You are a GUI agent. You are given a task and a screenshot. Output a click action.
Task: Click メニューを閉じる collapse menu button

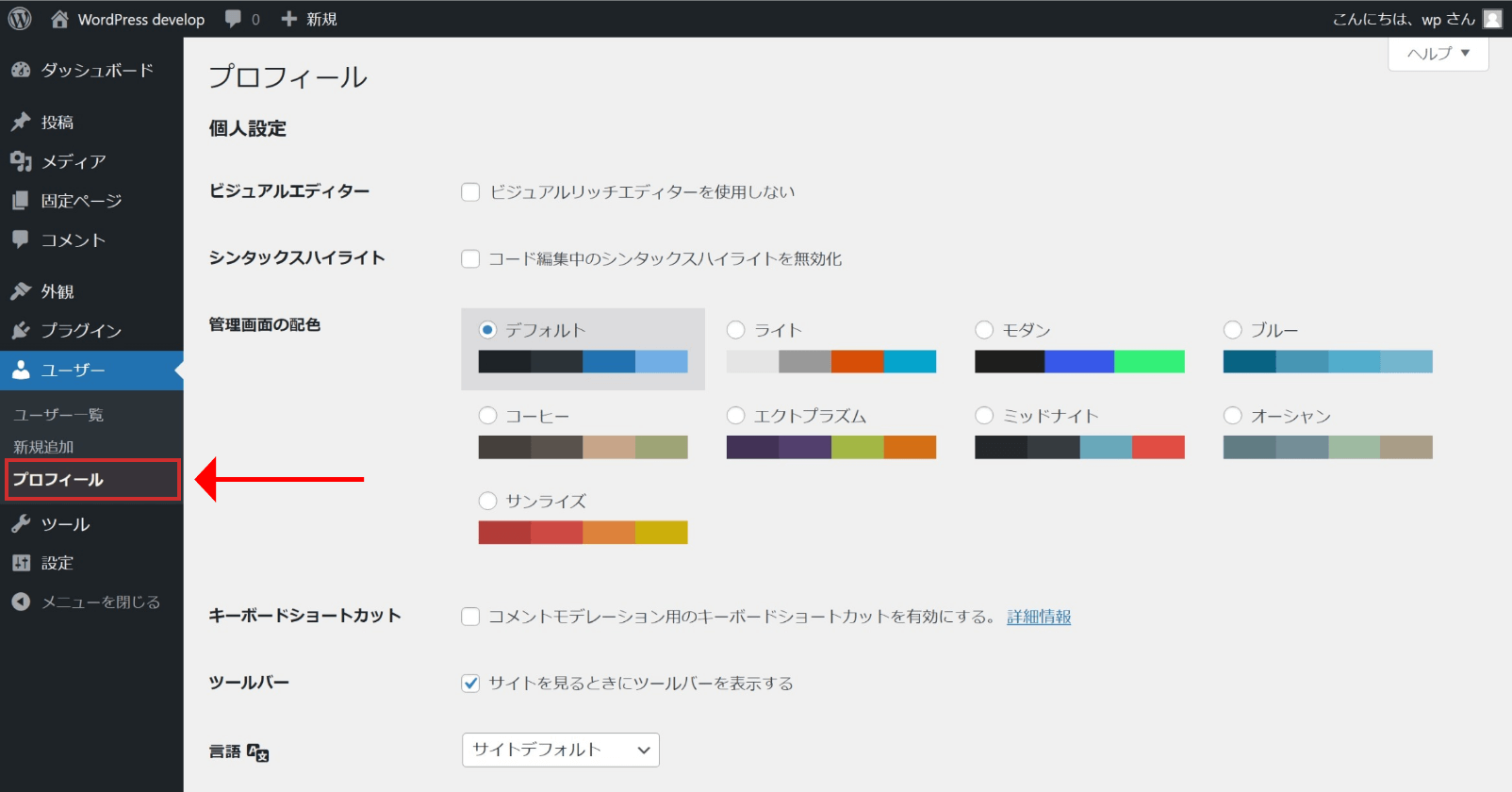click(x=91, y=602)
